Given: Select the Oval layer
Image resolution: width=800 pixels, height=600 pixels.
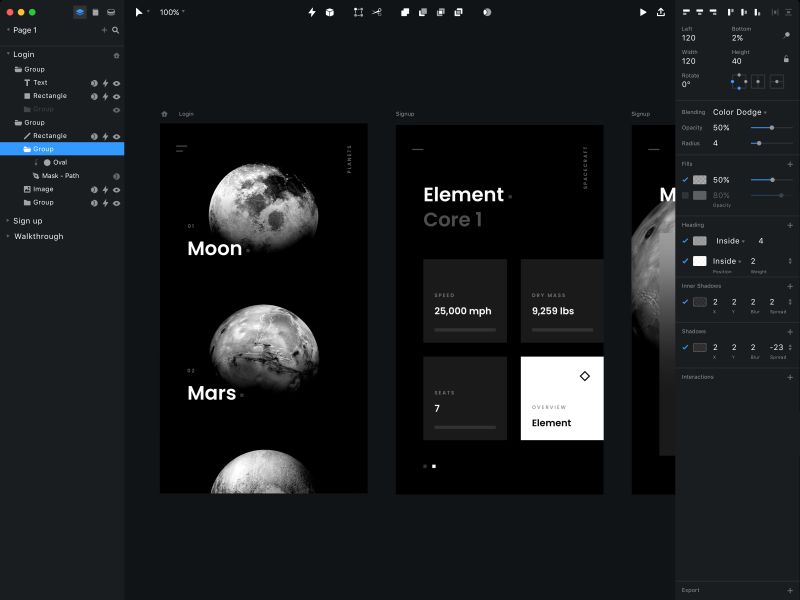Looking at the screenshot, I should [x=62, y=162].
